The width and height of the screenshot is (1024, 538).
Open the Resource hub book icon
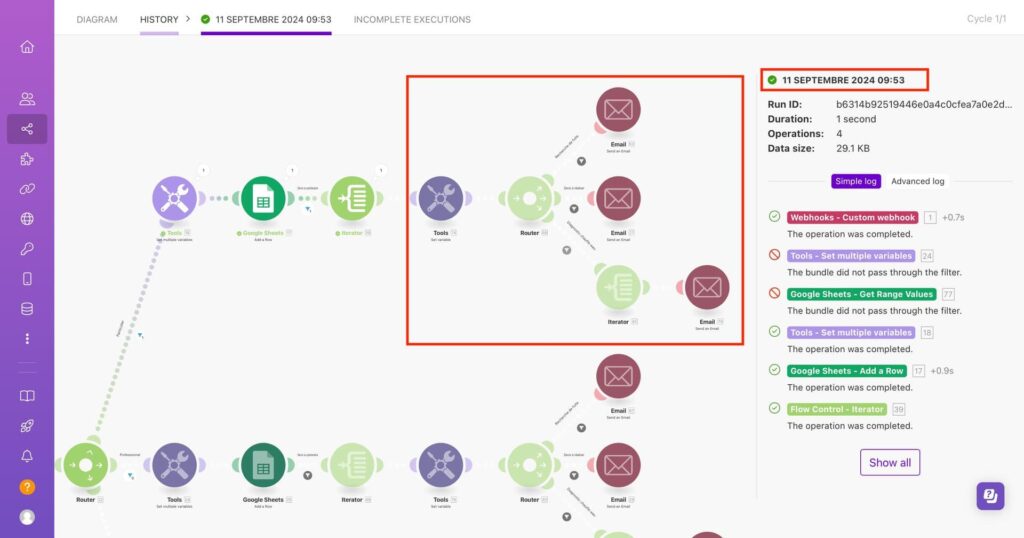click(x=27, y=396)
